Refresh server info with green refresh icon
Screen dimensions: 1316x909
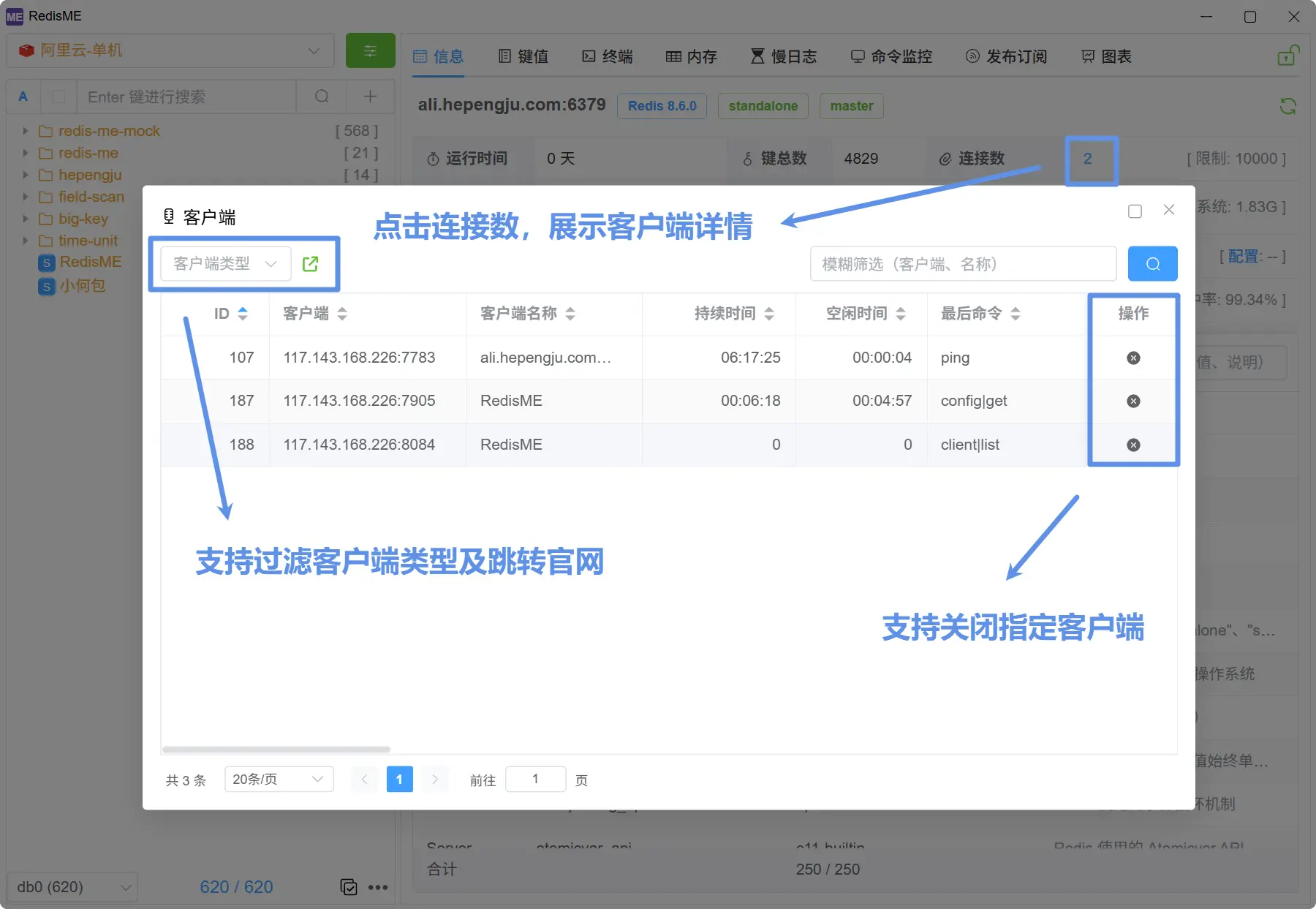tap(1287, 106)
